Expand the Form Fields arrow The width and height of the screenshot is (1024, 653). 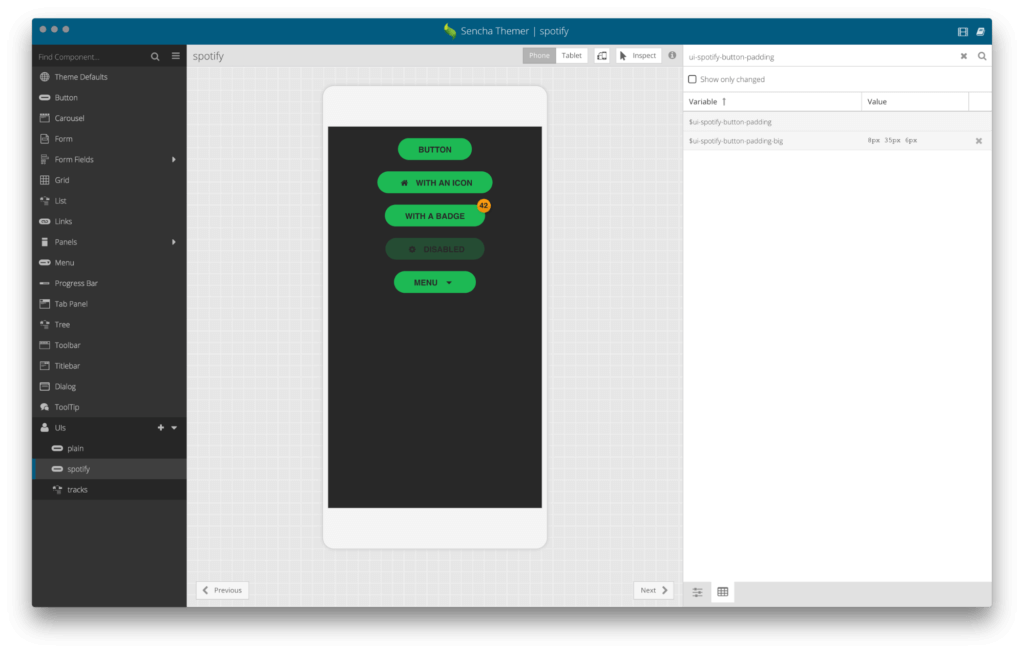[174, 159]
